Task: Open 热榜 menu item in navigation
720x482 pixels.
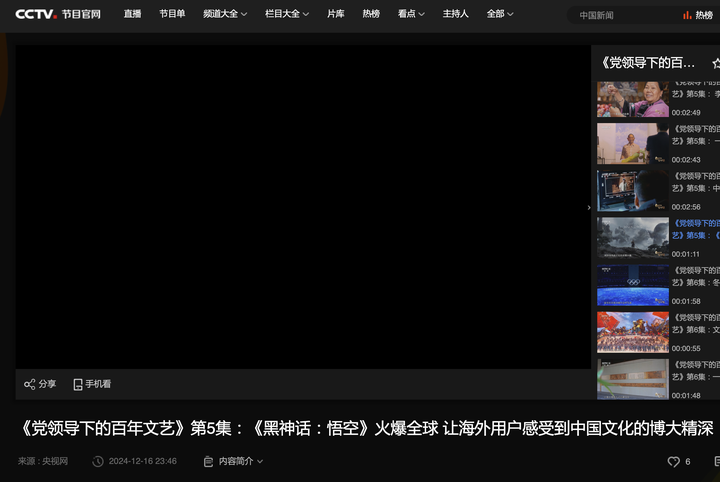Action: pyautogui.click(x=371, y=14)
